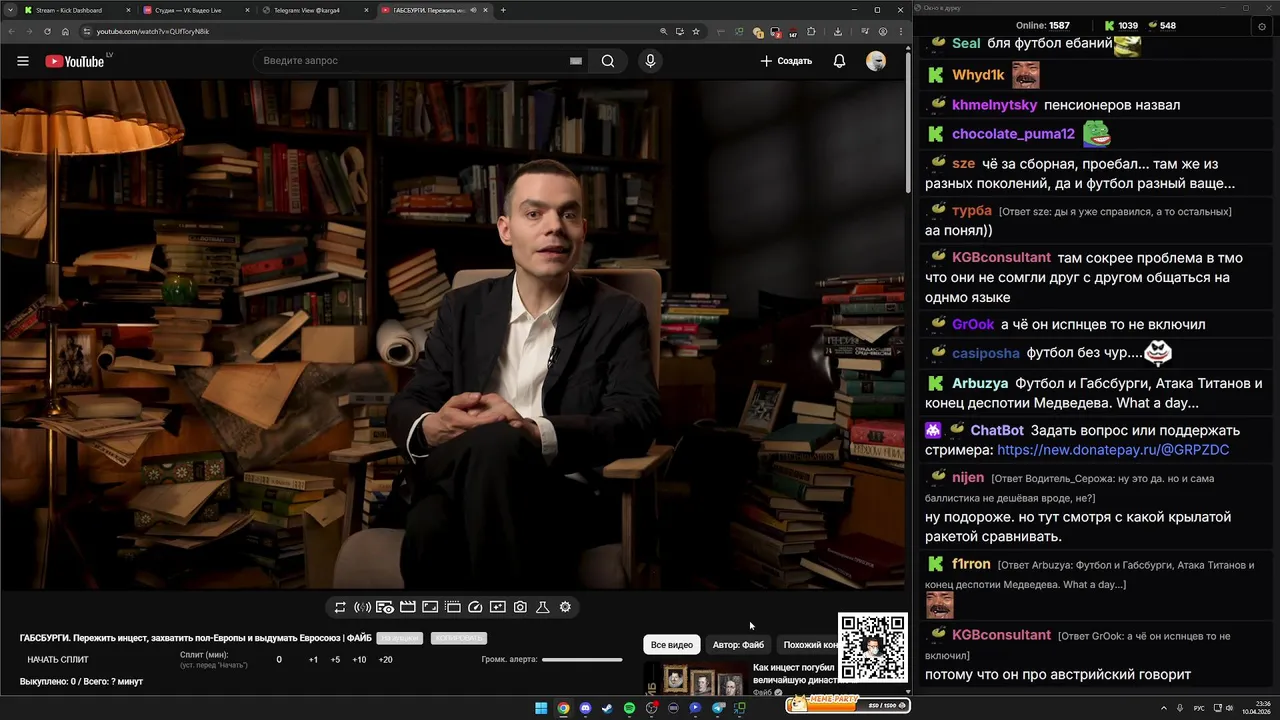Click the magnifier search button
Viewport: 1280px width, 720px height.
click(x=608, y=61)
